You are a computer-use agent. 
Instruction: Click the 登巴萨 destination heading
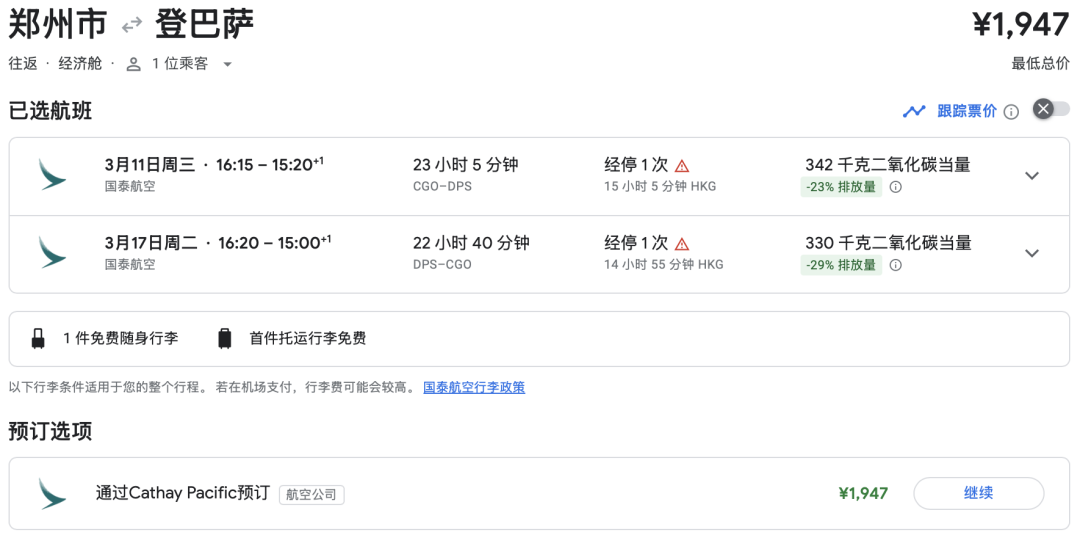(205, 25)
